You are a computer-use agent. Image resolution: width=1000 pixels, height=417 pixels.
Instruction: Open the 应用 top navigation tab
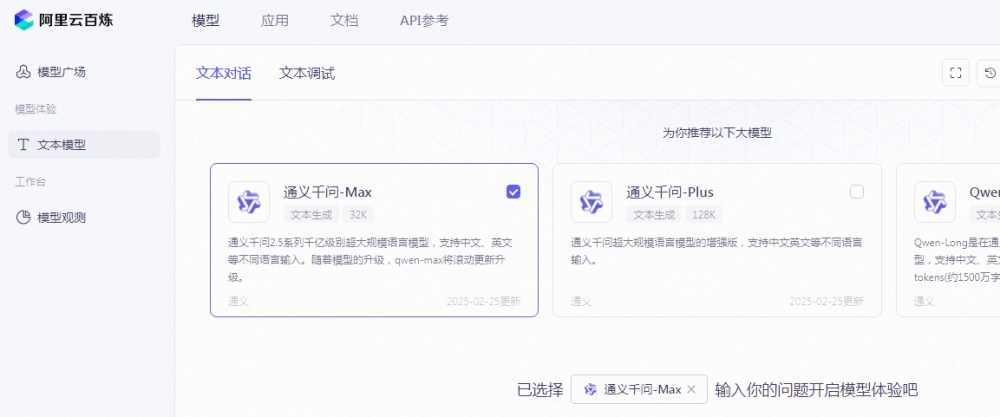pos(275,20)
